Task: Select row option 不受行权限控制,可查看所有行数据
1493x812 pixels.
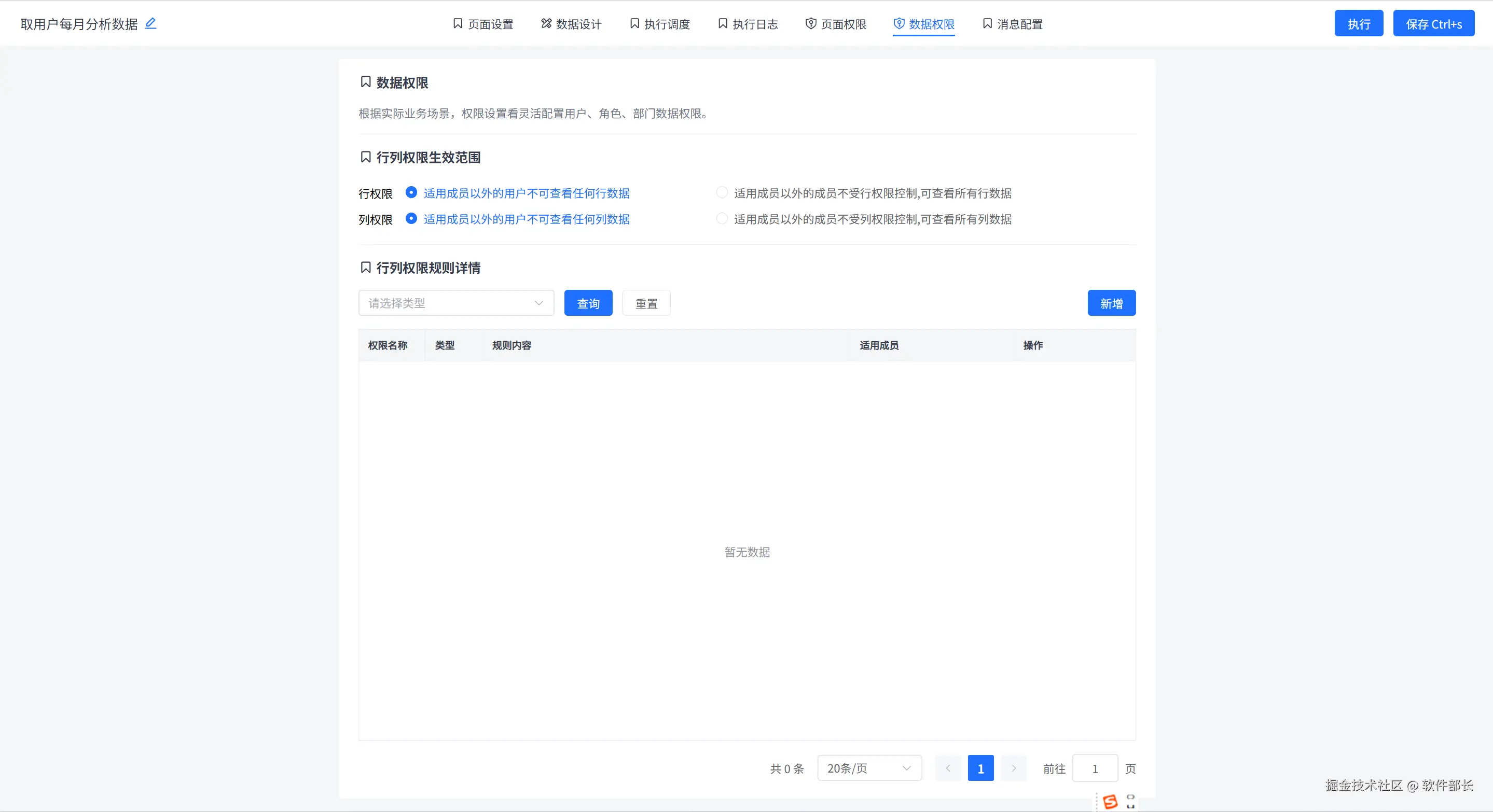Action: [722, 192]
